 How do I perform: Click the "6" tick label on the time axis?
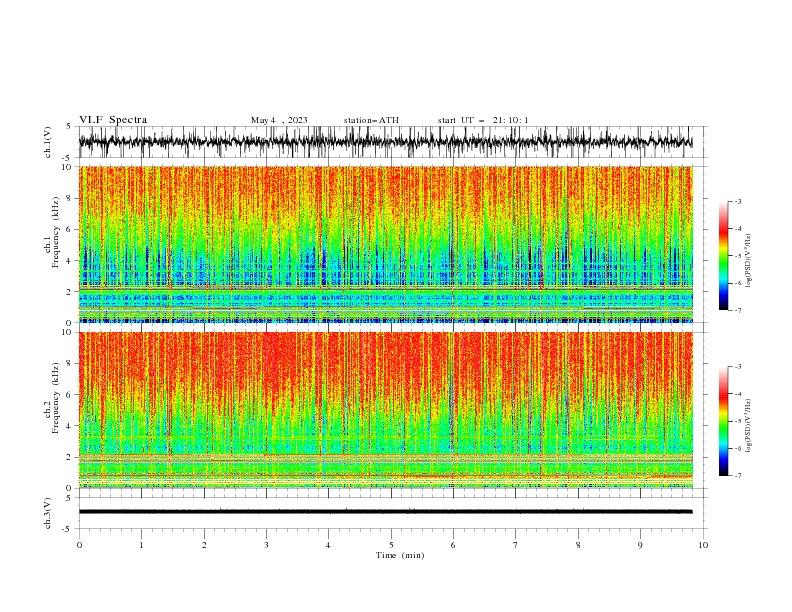[453, 545]
